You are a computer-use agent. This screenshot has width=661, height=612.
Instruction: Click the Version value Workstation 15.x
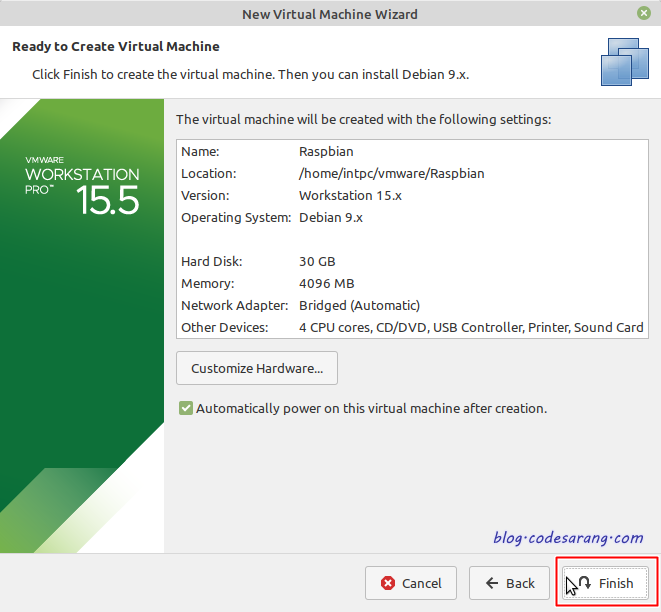[350, 196]
